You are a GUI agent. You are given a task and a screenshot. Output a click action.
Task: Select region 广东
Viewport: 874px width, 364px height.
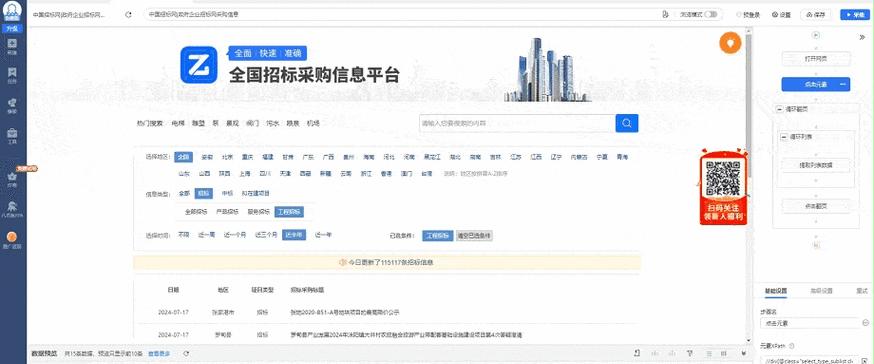pos(308,157)
